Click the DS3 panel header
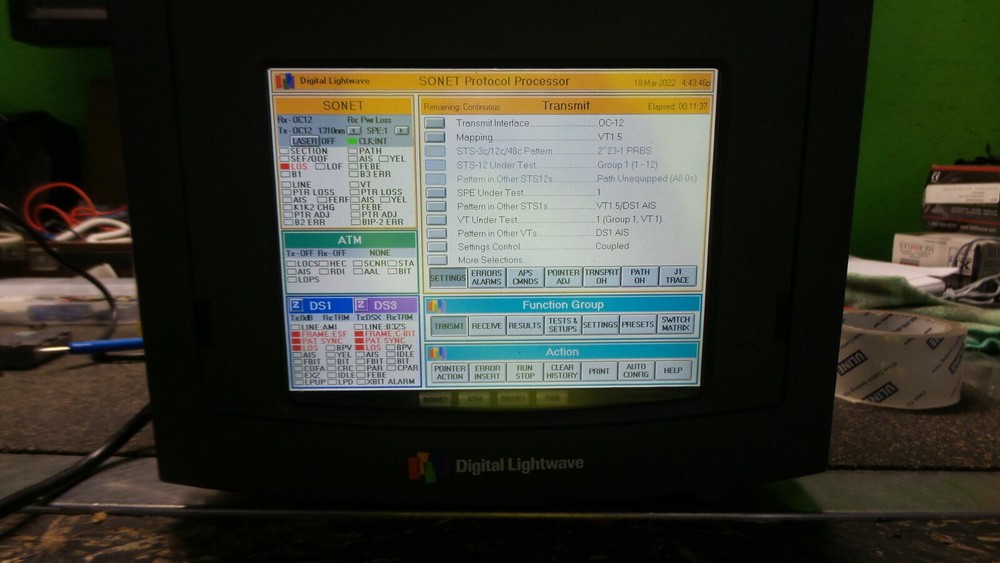 [385, 305]
